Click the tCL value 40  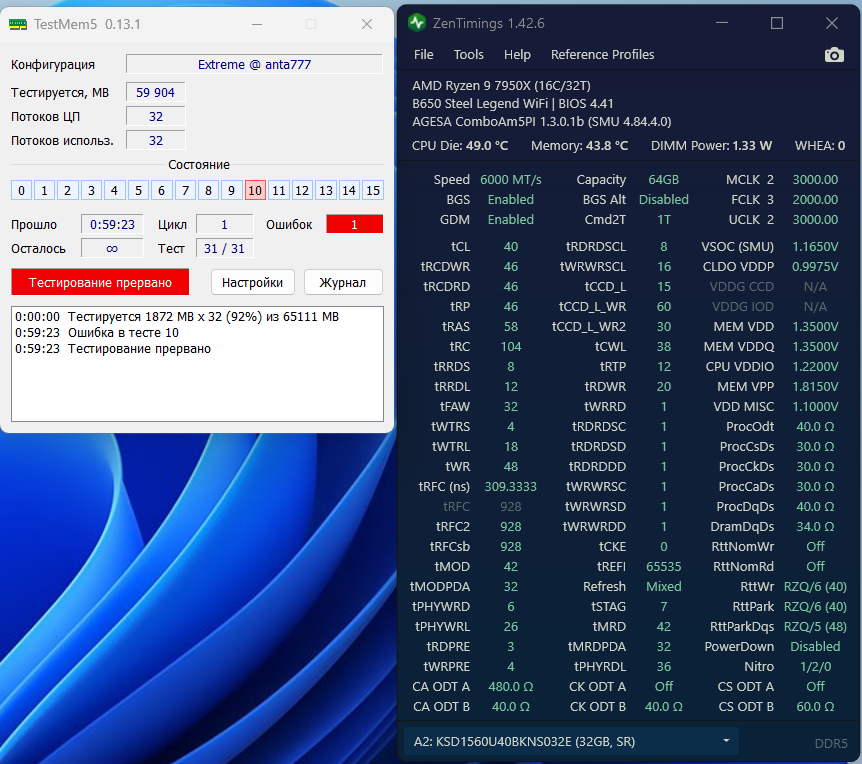pyautogui.click(x=511, y=247)
